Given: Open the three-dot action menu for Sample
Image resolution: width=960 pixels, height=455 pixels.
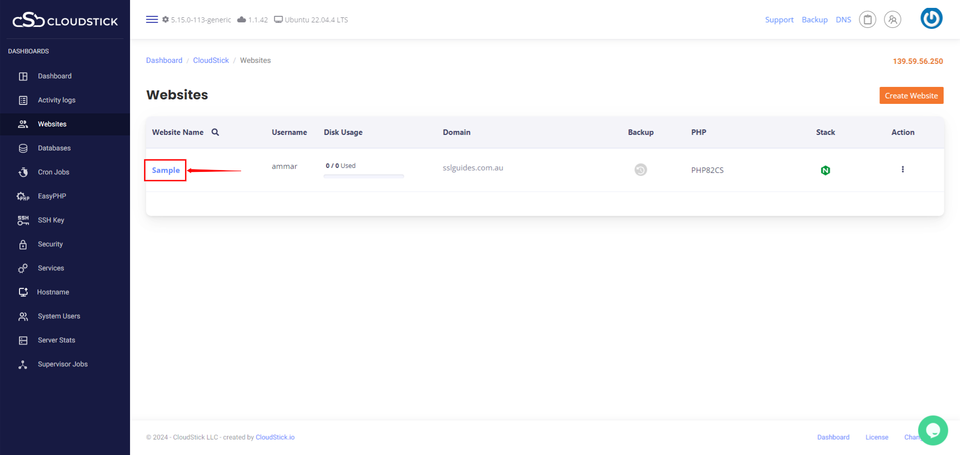Looking at the screenshot, I should 902,169.
